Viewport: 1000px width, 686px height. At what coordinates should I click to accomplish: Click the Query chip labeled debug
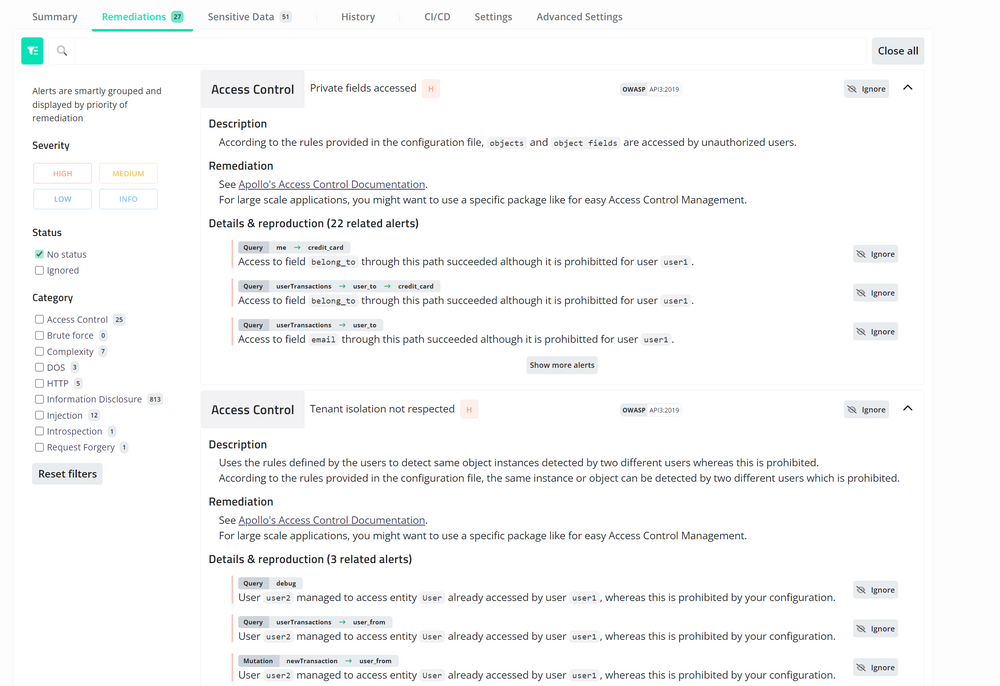click(x=285, y=583)
